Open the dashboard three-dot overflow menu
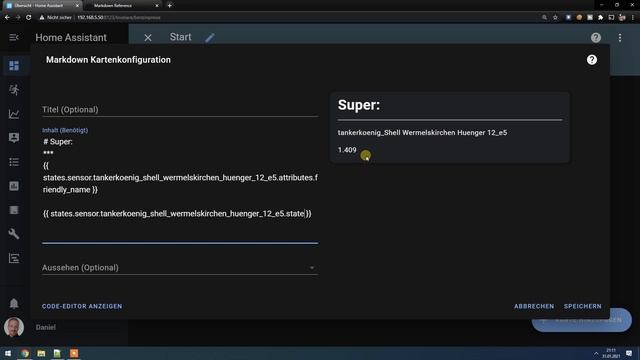The image size is (640, 360). coord(620,38)
